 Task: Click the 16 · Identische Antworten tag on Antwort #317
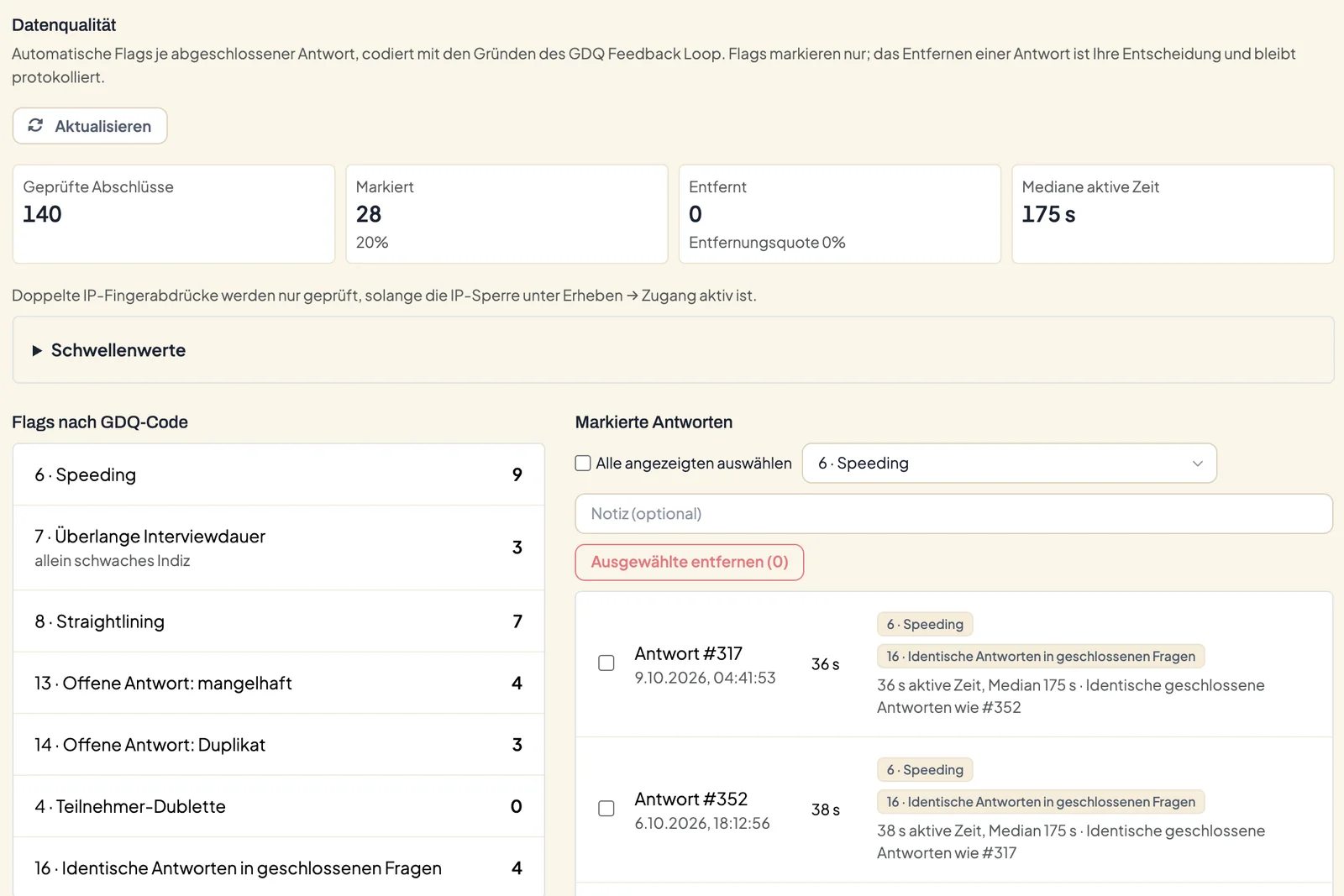[x=1041, y=656]
